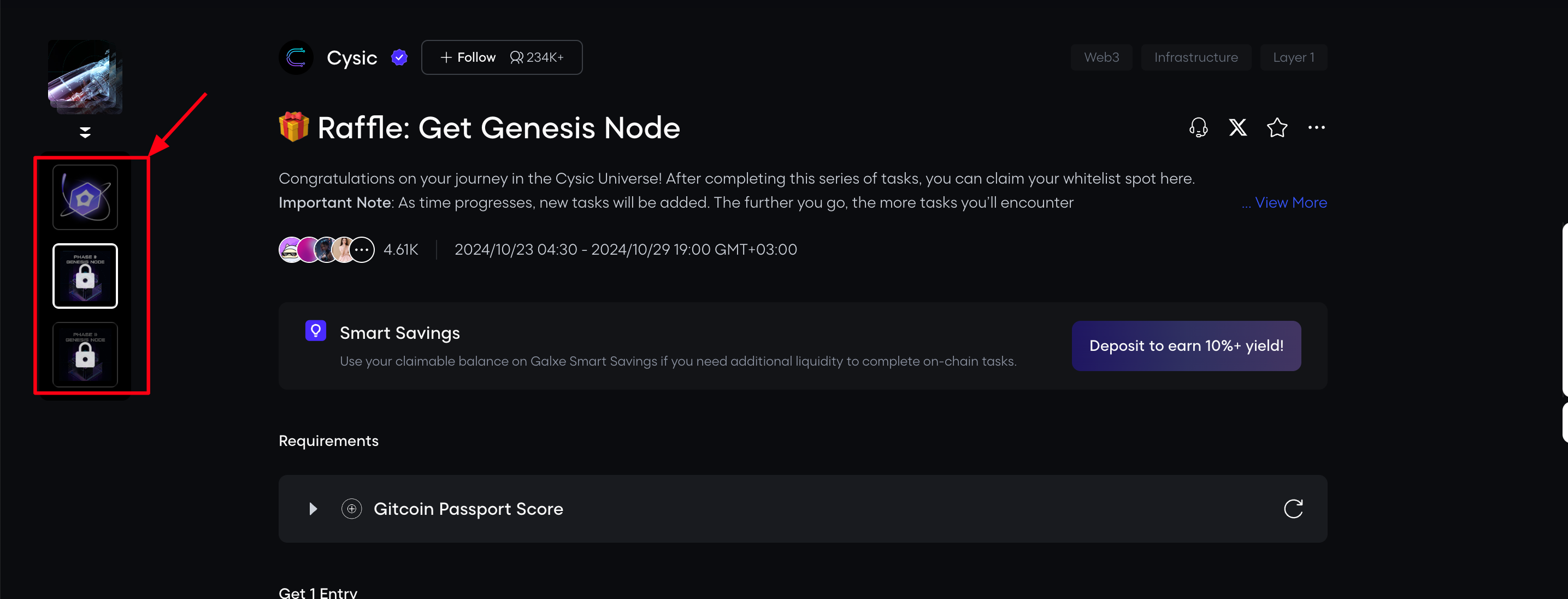
Task: Click the plus circle beside Gitcoin Passport Score
Action: tap(351, 508)
